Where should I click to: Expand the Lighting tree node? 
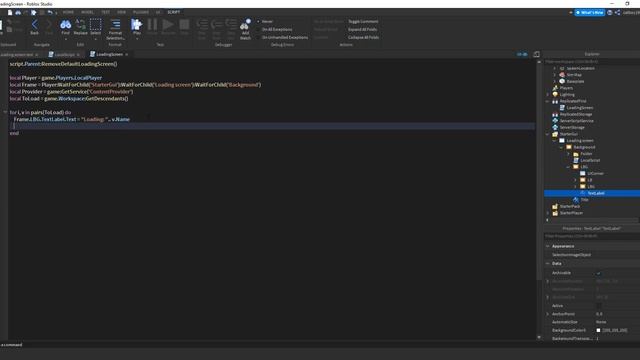[x=548, y=95]
